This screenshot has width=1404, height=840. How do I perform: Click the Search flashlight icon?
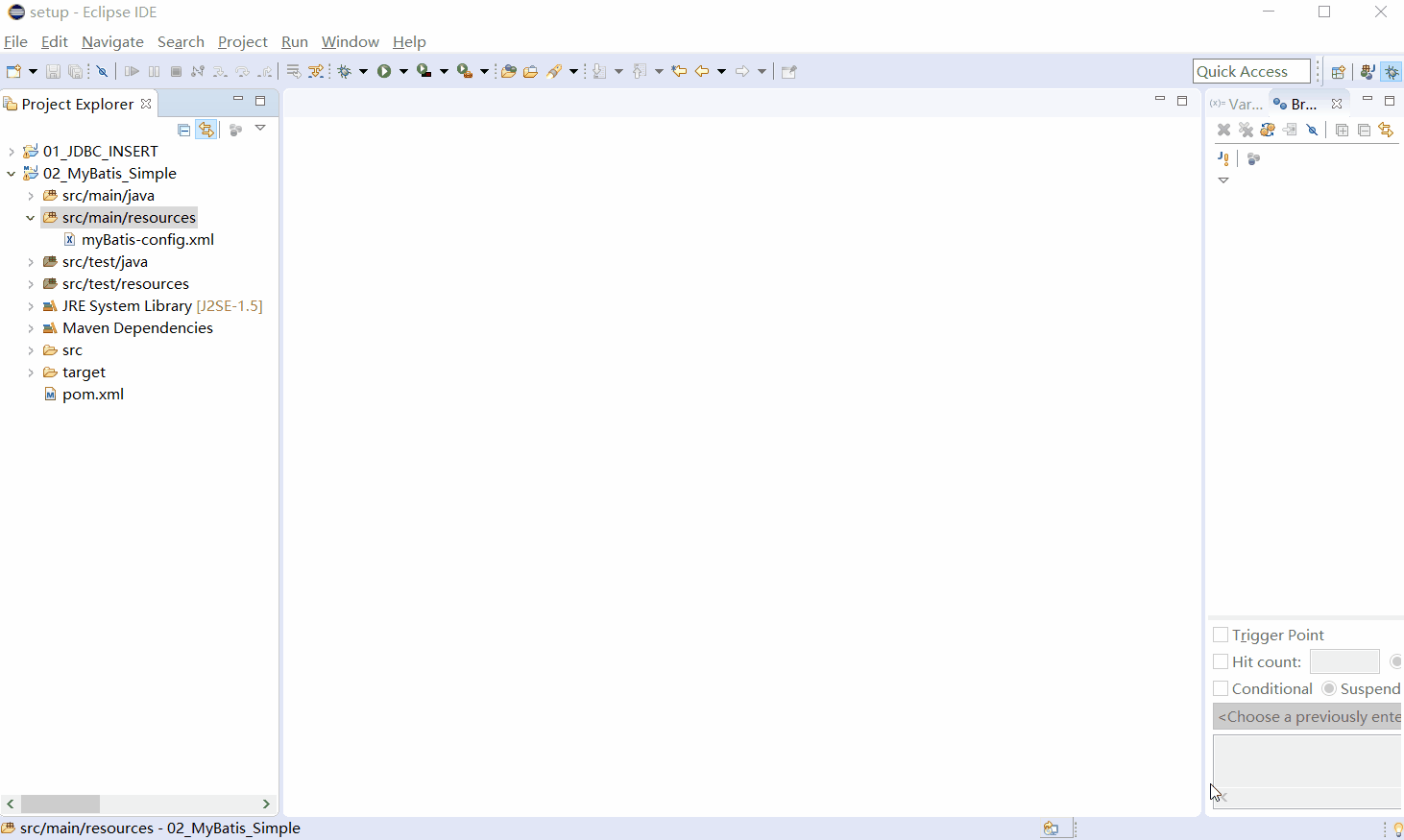click(554, 71)
